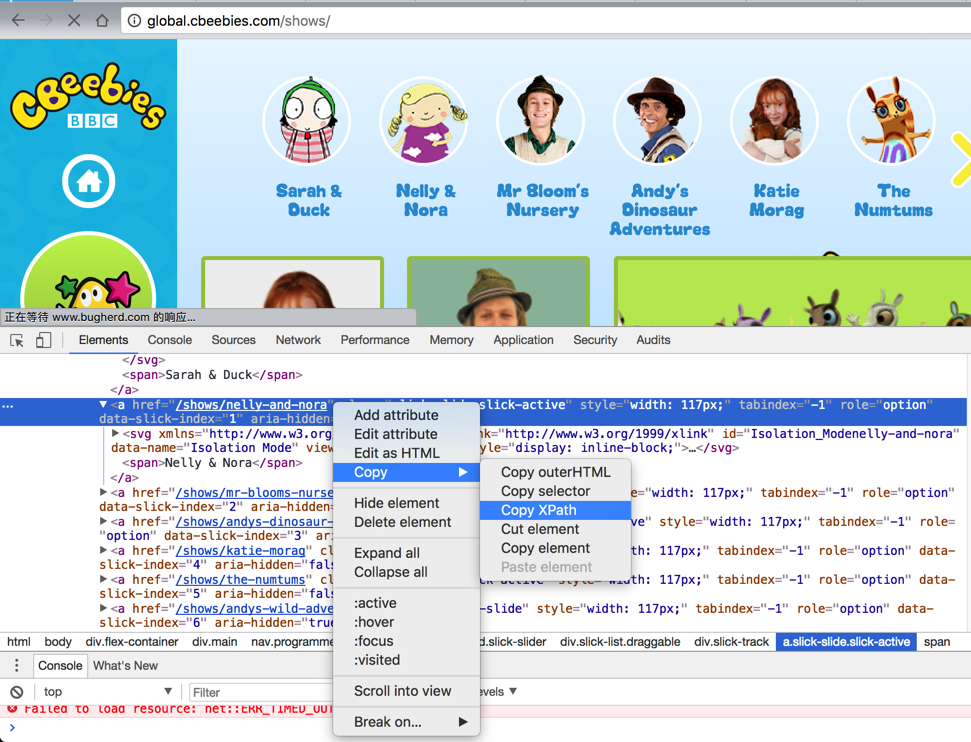Toggle the device toolbar icon
This screenshot has width=971, height=742.
[43, 340]
